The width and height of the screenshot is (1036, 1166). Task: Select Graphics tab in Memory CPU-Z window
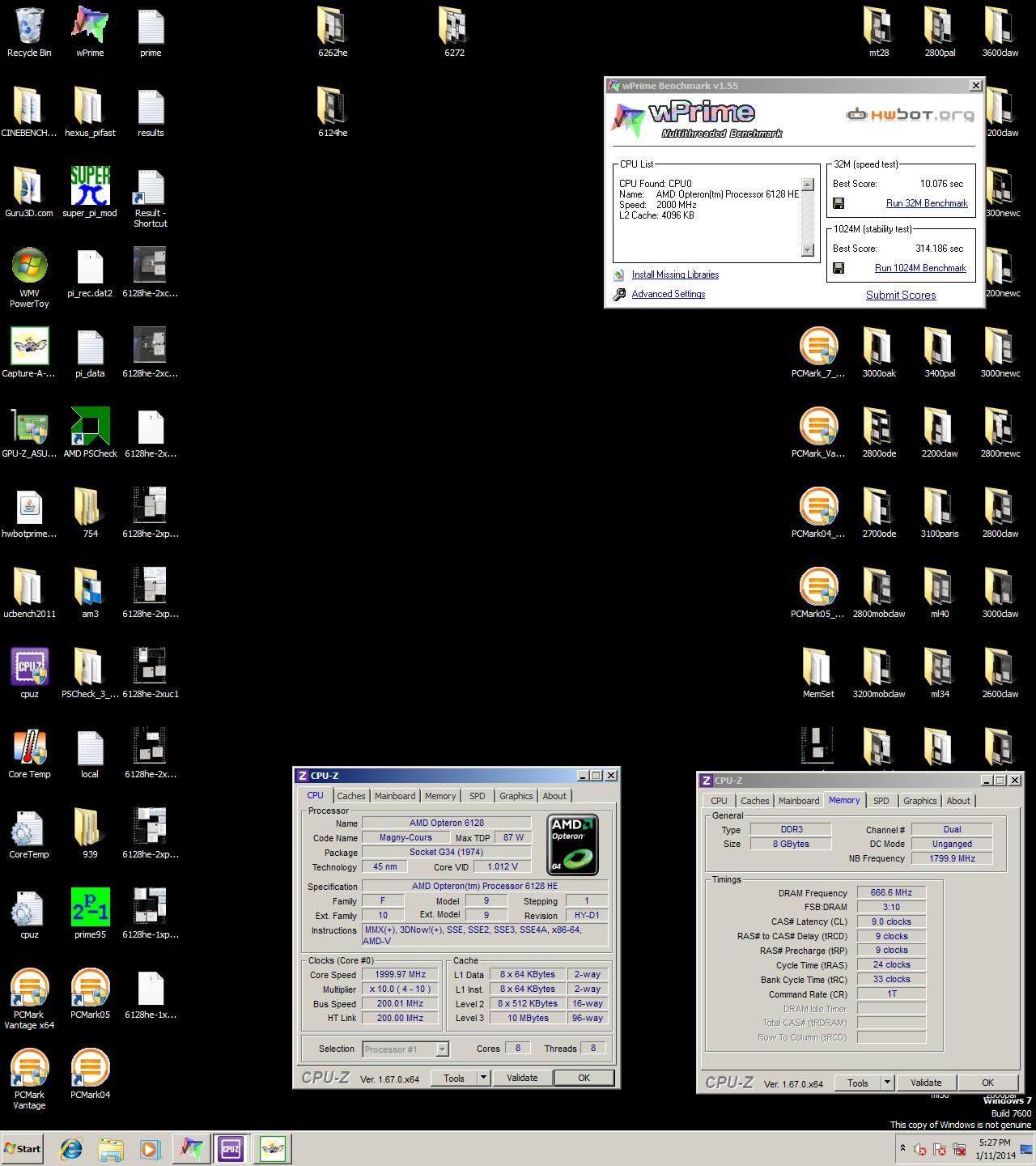pos(920,801)
